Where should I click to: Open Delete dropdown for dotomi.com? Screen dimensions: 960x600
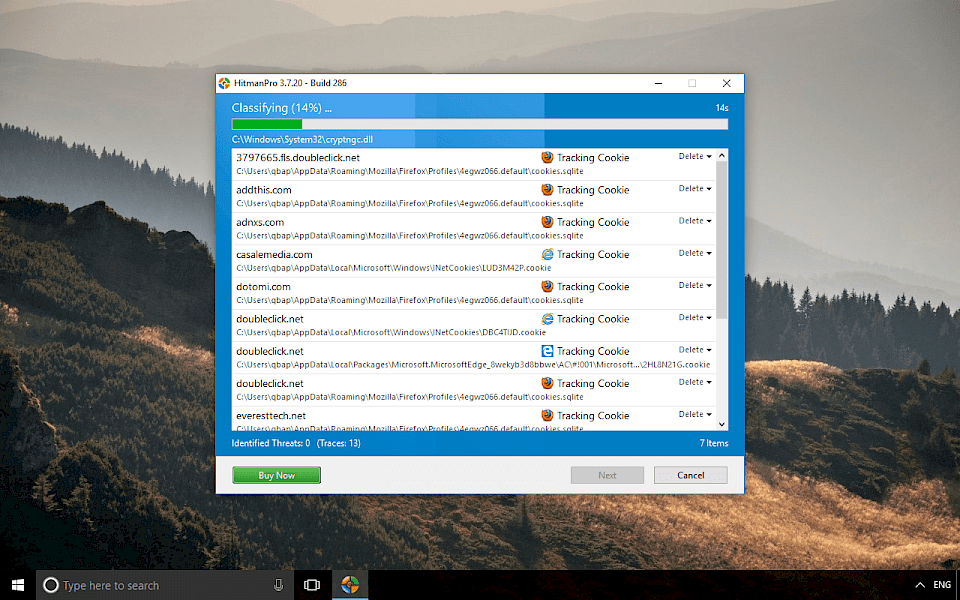click(x=695, y=285)
